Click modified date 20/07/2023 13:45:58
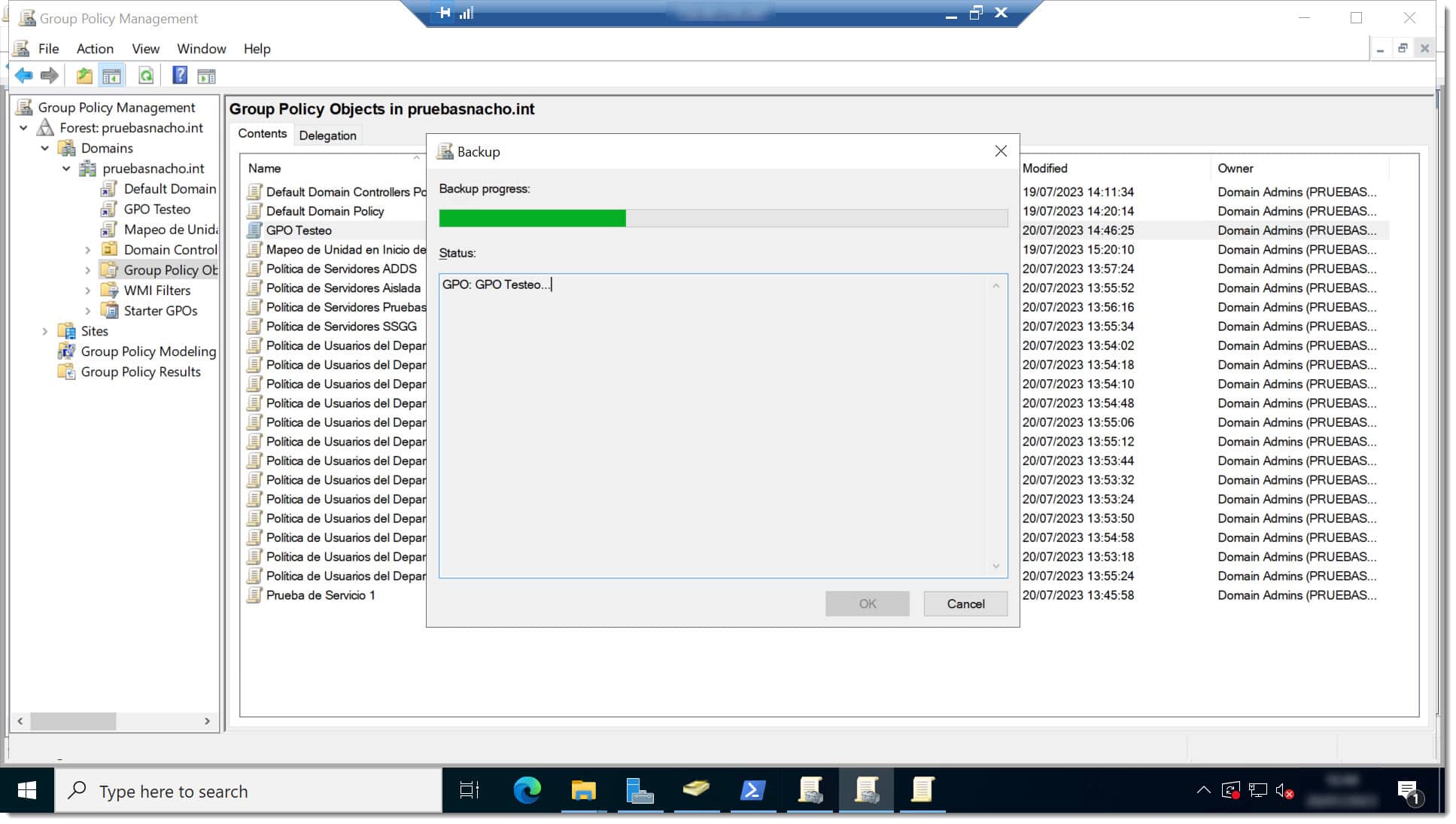Viewport: 1456px width, 824px height. pyautogui.click(x=1078, y=595)
